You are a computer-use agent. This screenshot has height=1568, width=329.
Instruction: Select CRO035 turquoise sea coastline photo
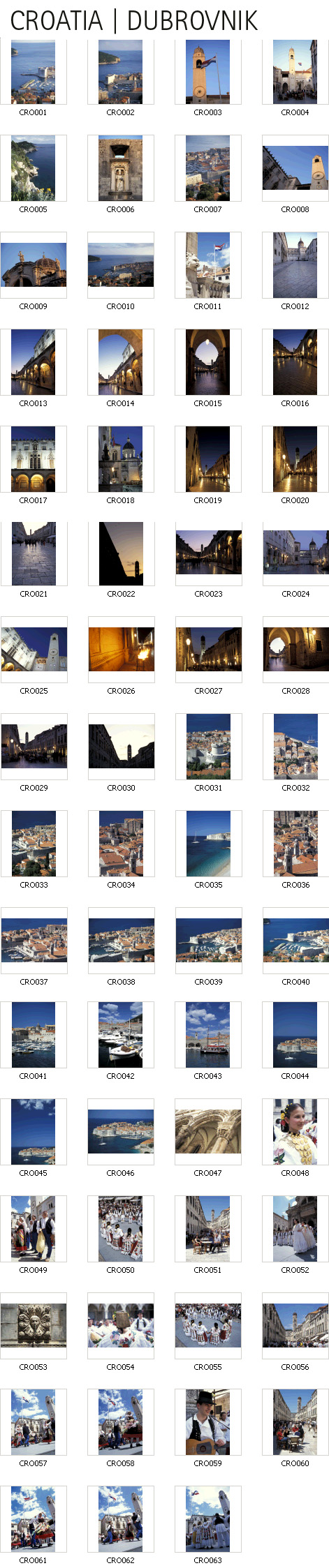[x=208, y=843]
